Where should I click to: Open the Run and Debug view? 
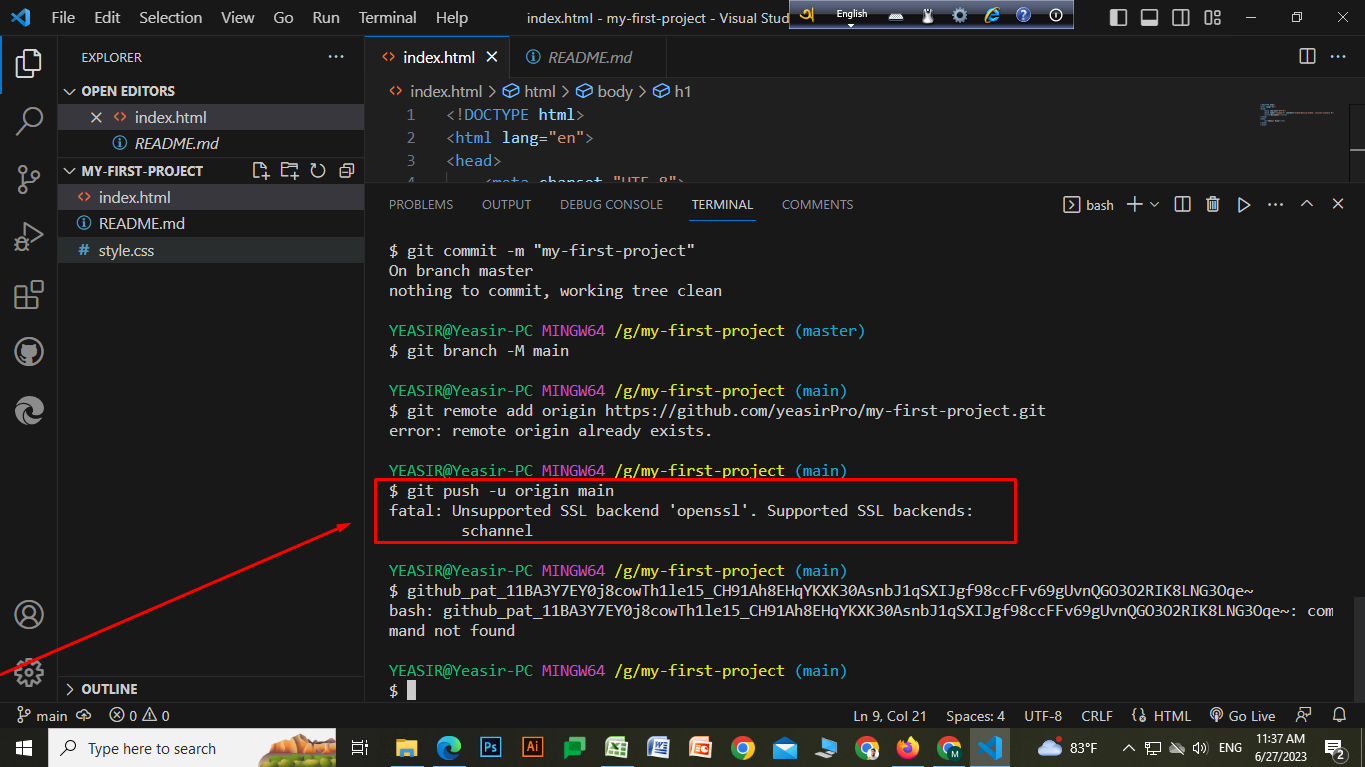[x=28, y=237]
